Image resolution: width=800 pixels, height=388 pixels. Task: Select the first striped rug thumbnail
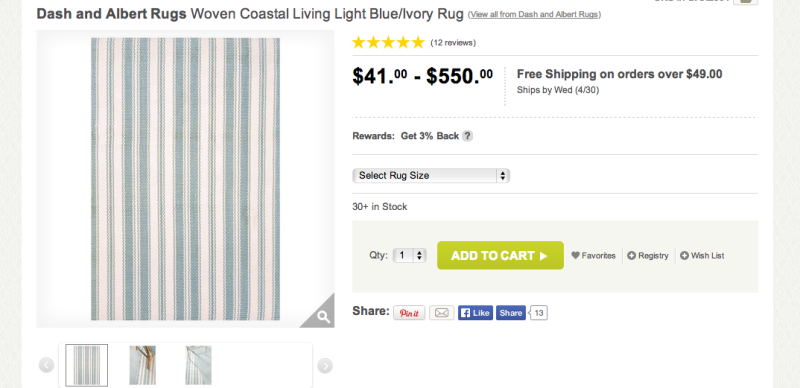(87, 365)
